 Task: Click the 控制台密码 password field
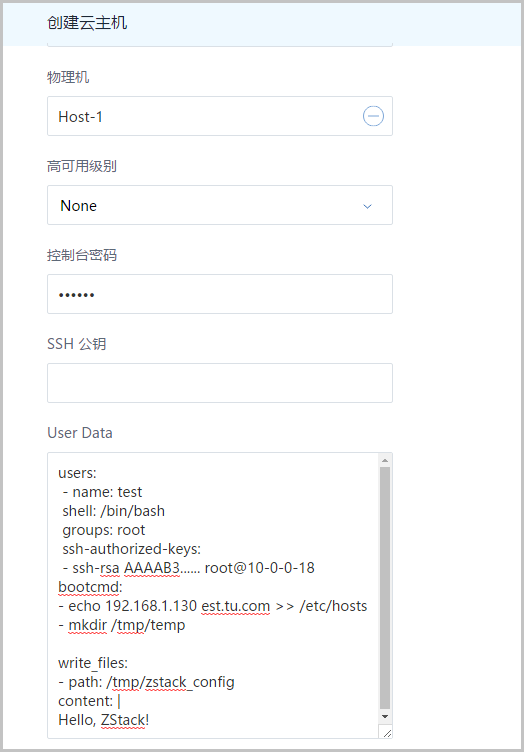pyautogui.click(x=220, y=294)
